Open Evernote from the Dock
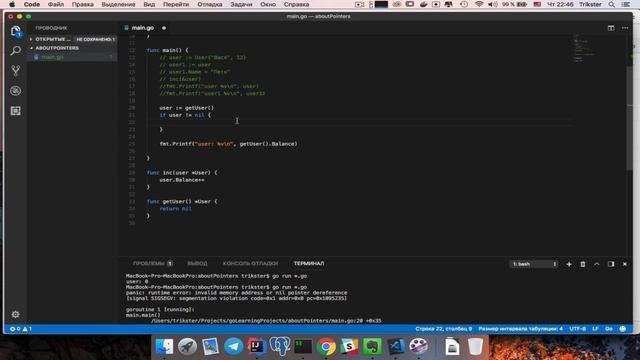 pos(372,347)
